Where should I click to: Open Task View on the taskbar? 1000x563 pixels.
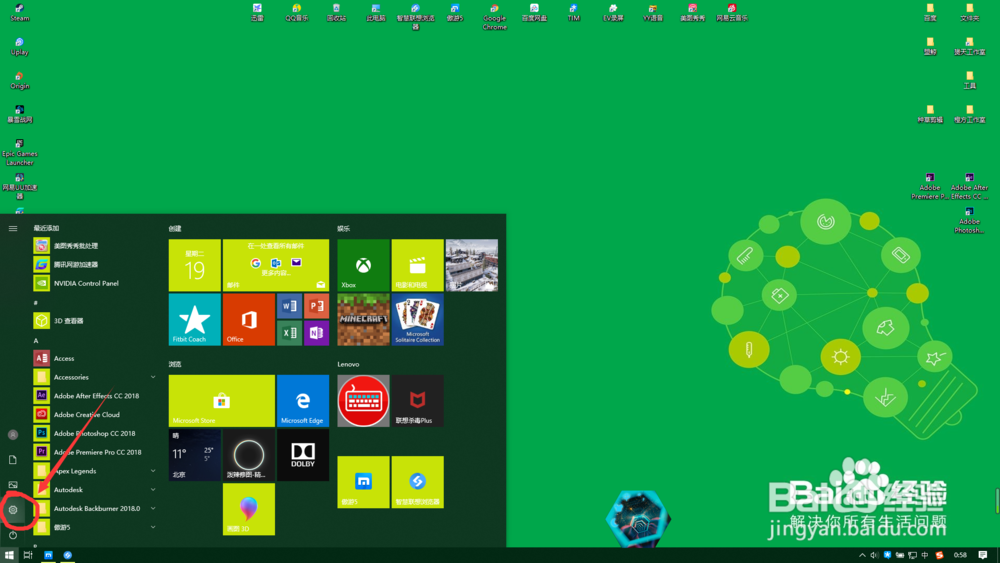click(x=28, y=555)
